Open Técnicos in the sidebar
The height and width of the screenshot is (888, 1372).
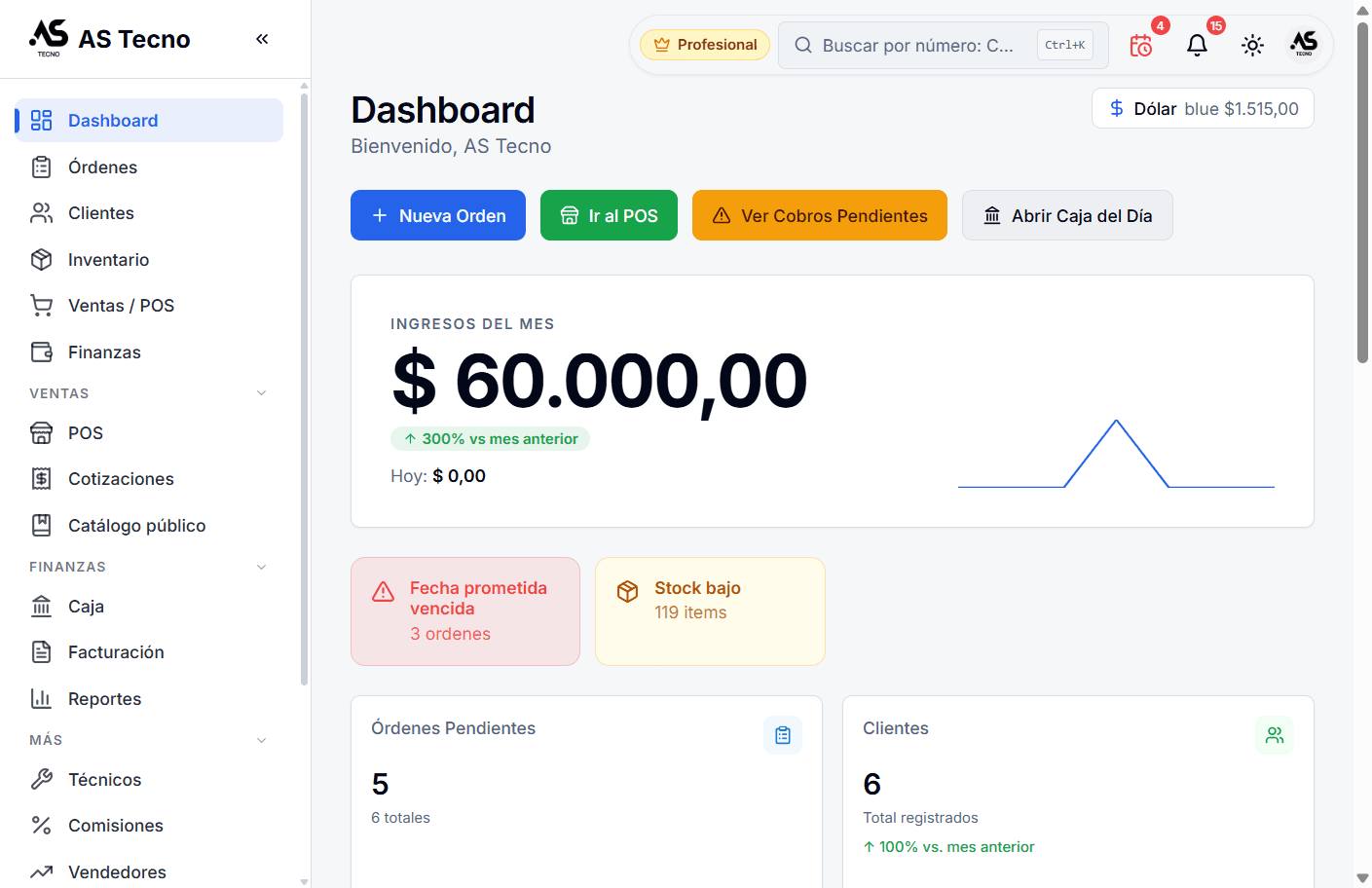[x=149, y=780]
